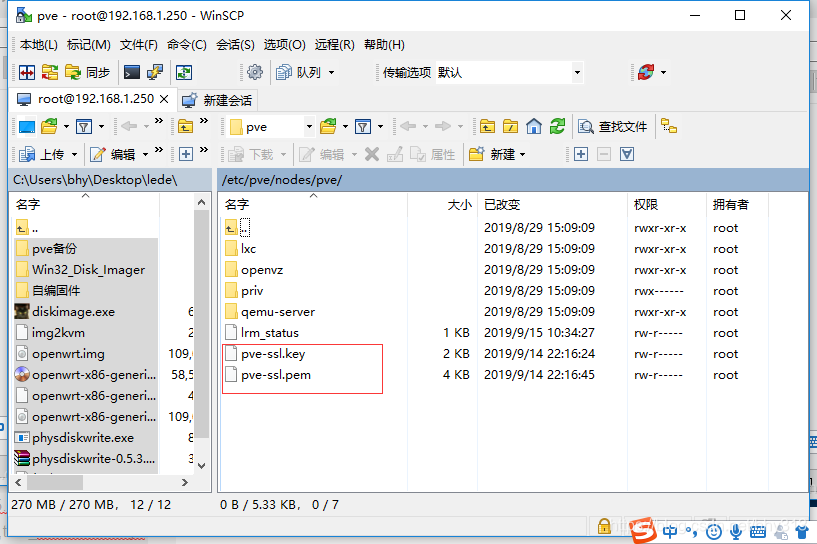Image resolution: width=817 pixels, height=544 pixels.
Task: Open the terminal console icon
Action: (131, 72)
